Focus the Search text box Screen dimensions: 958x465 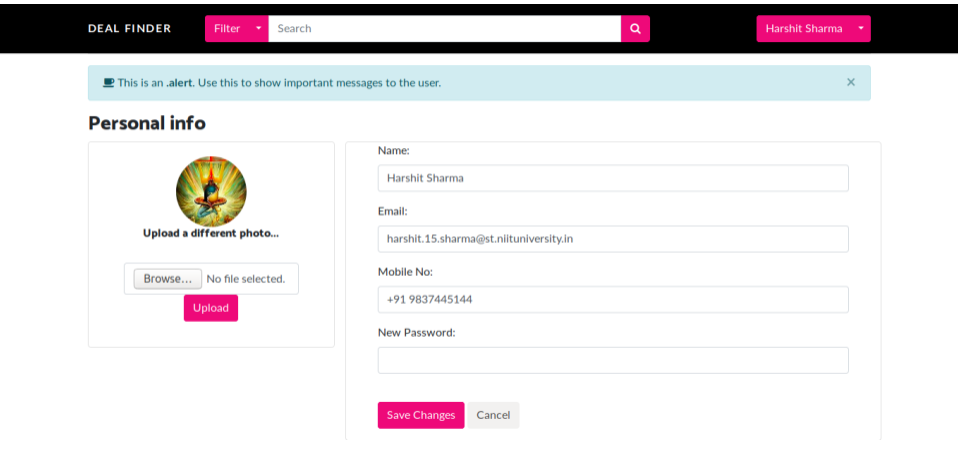pos(444,29)
